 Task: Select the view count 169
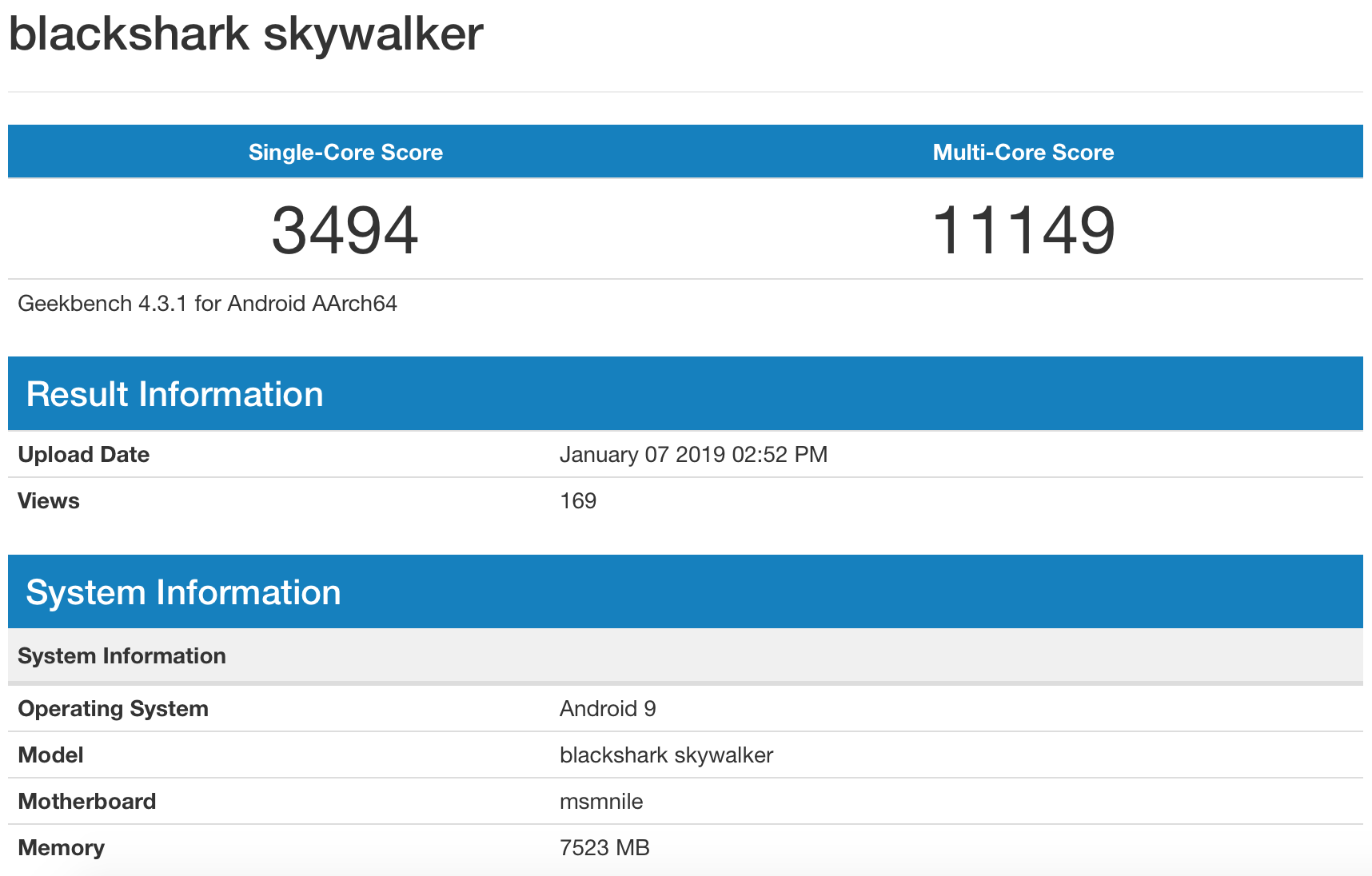(x=577, y=500)
